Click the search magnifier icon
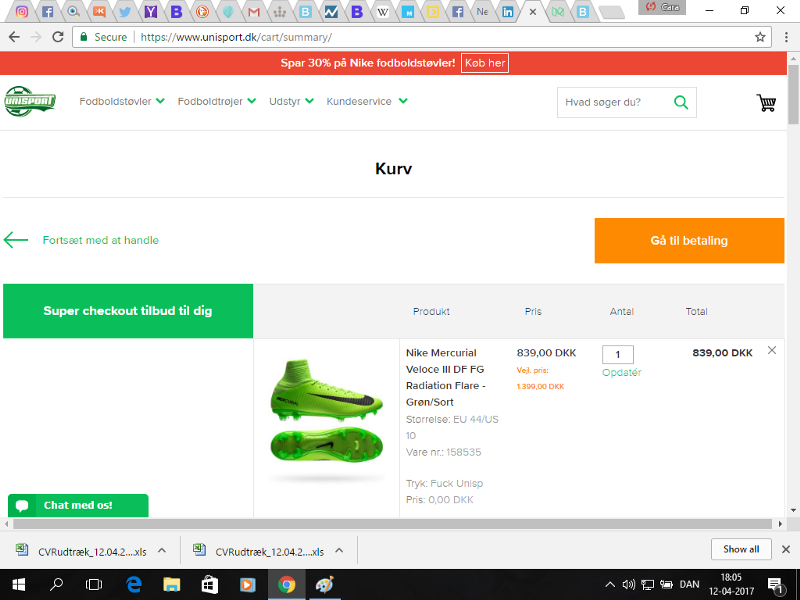The image size is (800, 600). [681, 102]
